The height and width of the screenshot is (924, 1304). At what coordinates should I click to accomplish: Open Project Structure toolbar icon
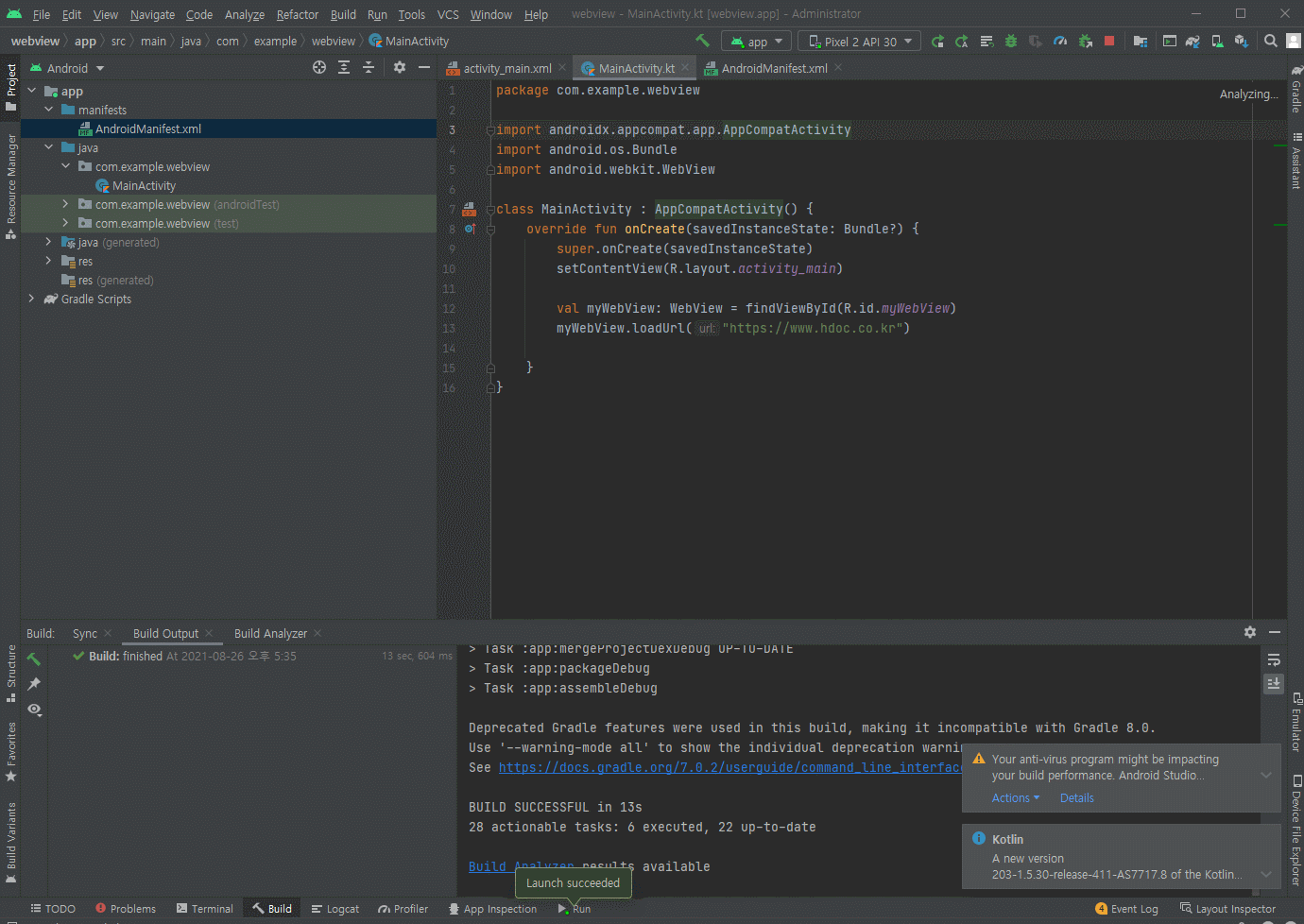[1141, 42]
